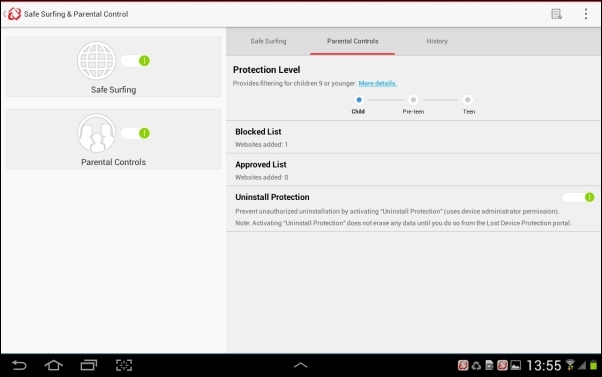Tap the battery status icon
The image size is (602, 377).
click(594, 365)
